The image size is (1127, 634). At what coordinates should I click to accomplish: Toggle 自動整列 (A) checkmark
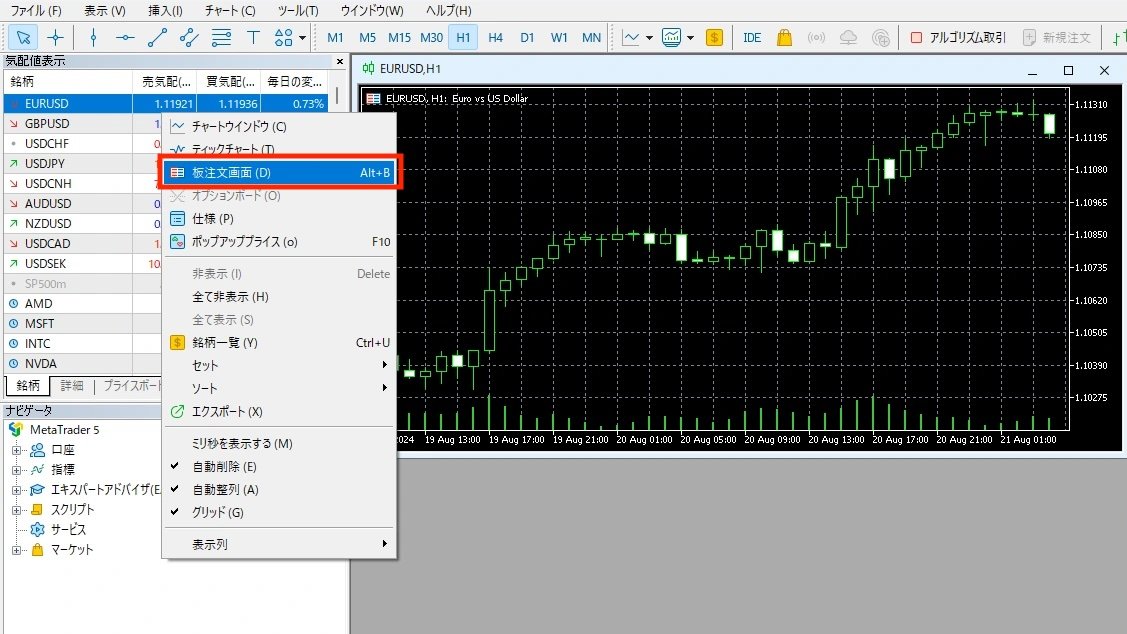click(x=280, y=490)
